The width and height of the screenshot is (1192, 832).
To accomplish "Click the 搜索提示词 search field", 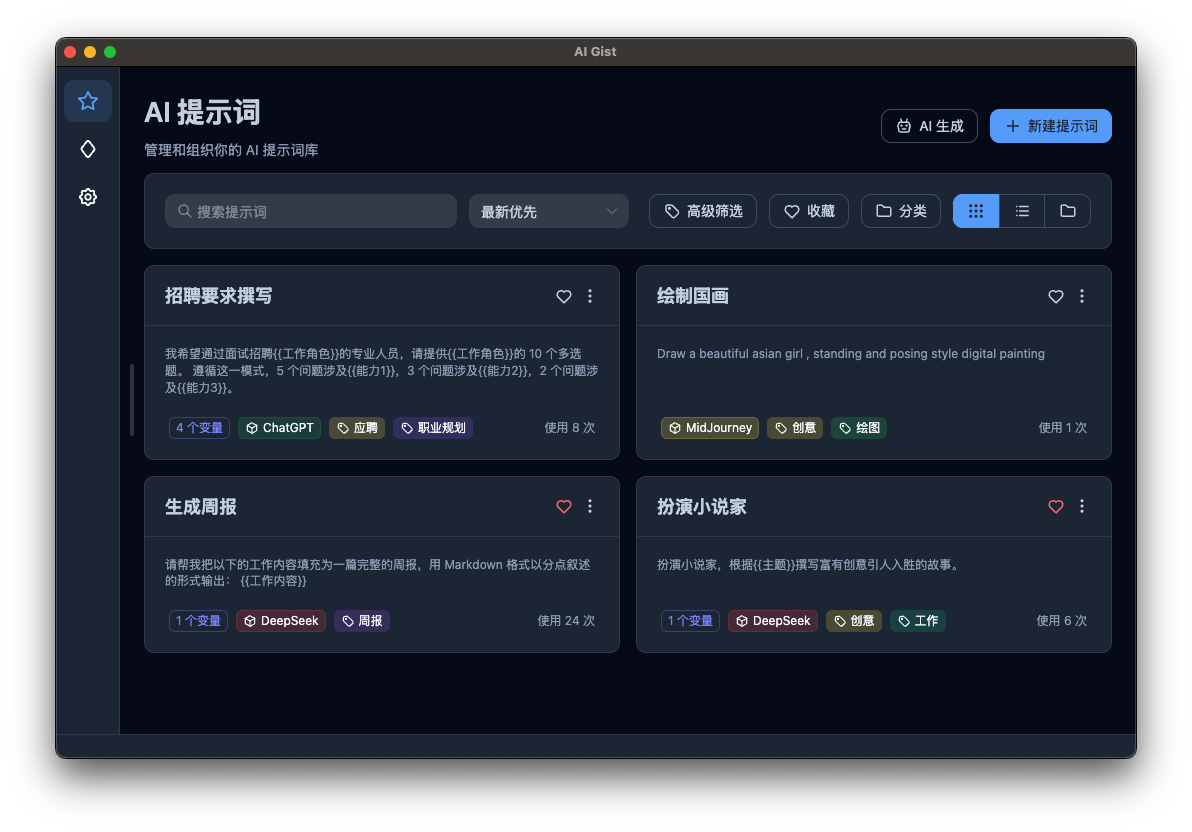I will tap(310, 211).
